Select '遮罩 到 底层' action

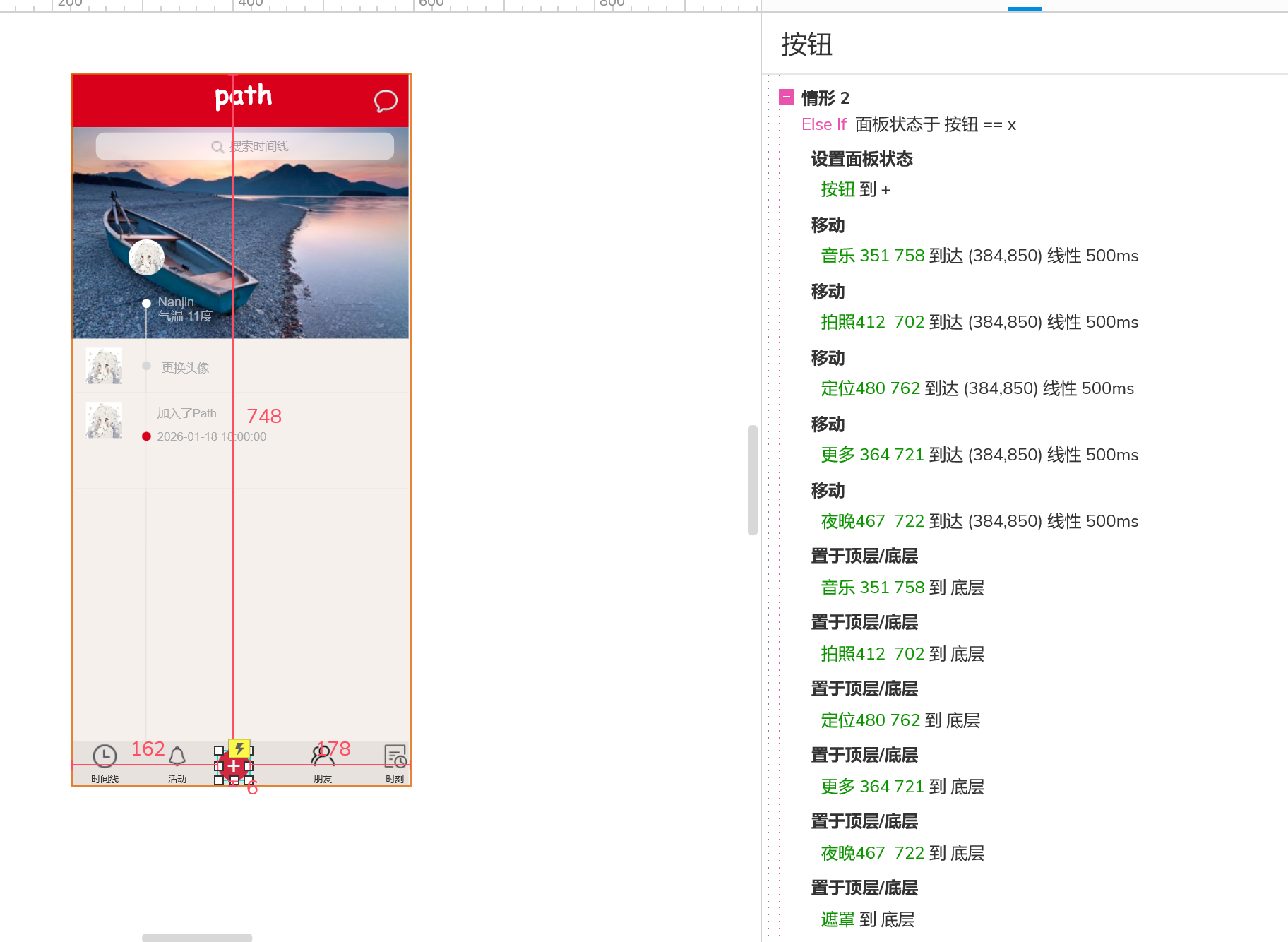tap(868, 919)
